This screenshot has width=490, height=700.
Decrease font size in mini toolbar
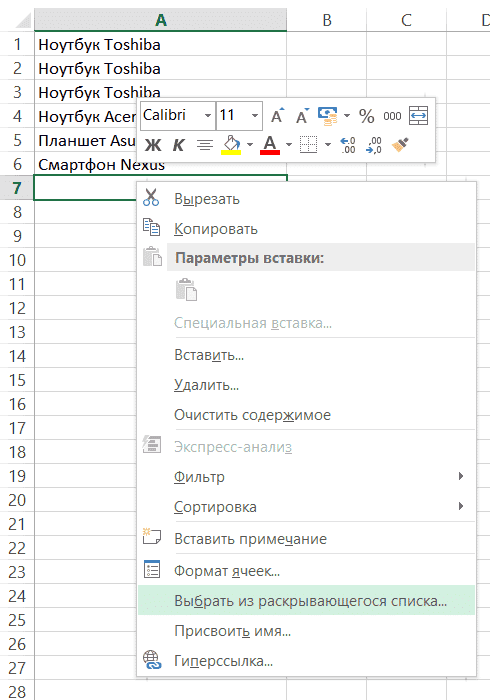pyautogui.click(x=302, y=116)
